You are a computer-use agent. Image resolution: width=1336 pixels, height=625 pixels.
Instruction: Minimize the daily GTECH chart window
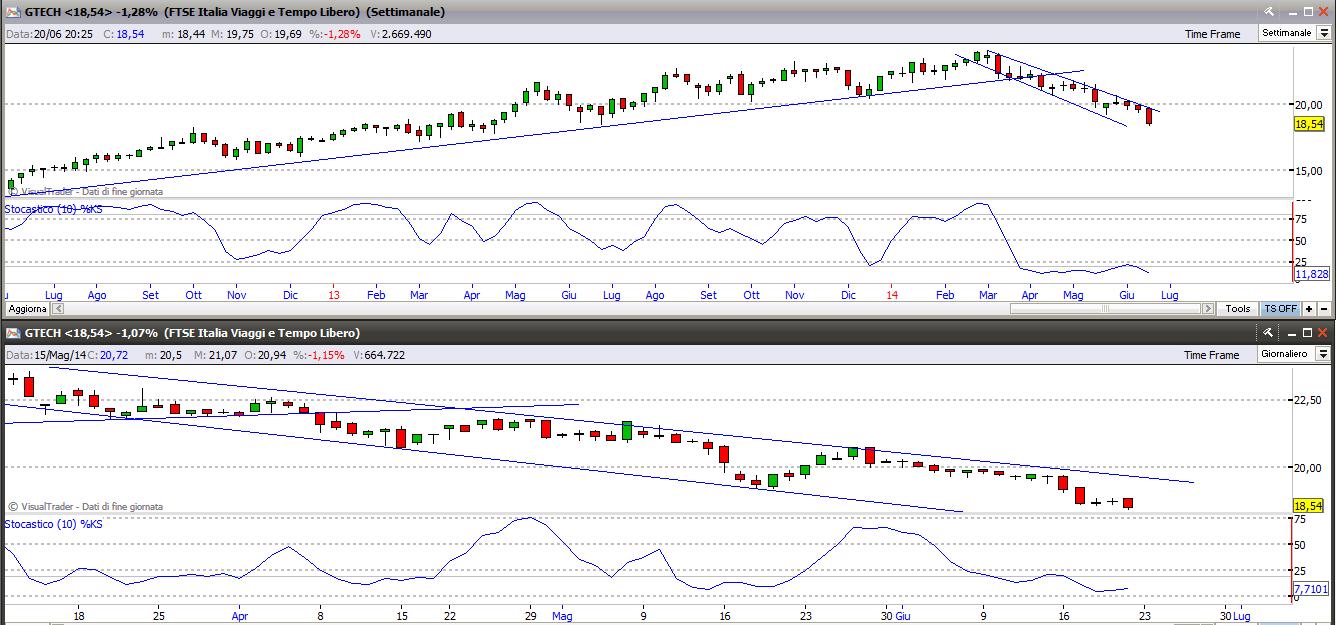click(x=1291, y=333)
